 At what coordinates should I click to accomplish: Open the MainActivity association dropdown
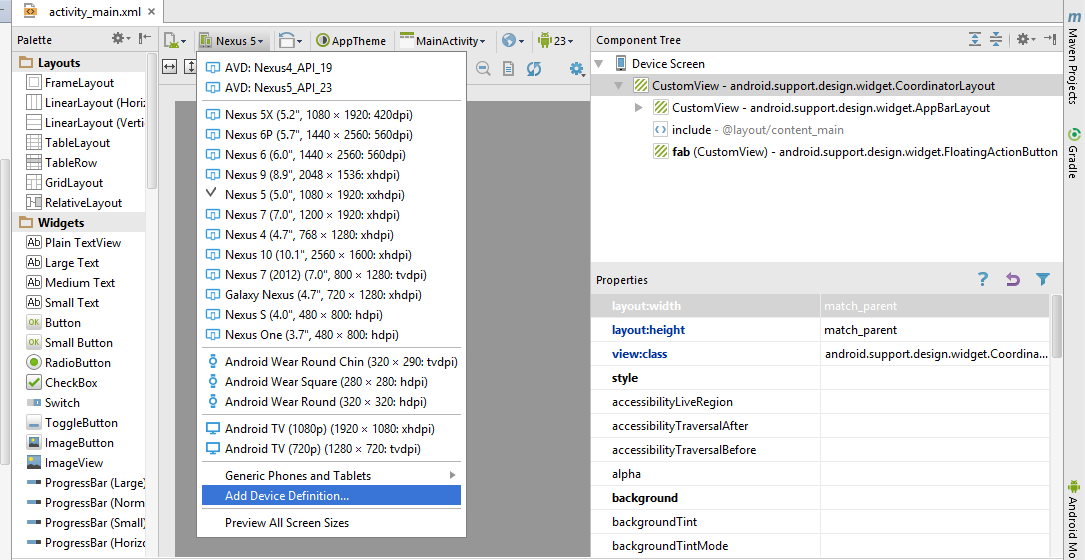443,41
